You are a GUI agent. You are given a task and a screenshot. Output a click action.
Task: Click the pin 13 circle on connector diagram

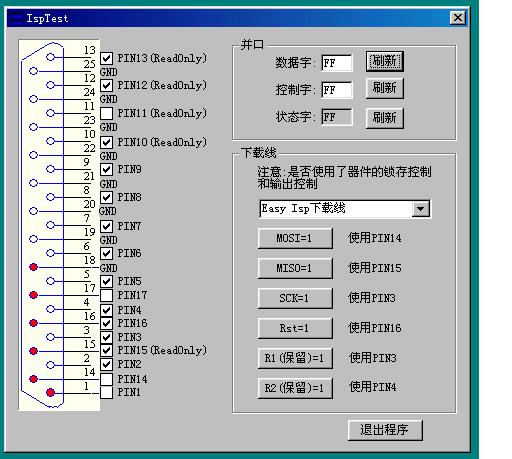(50, 57)
